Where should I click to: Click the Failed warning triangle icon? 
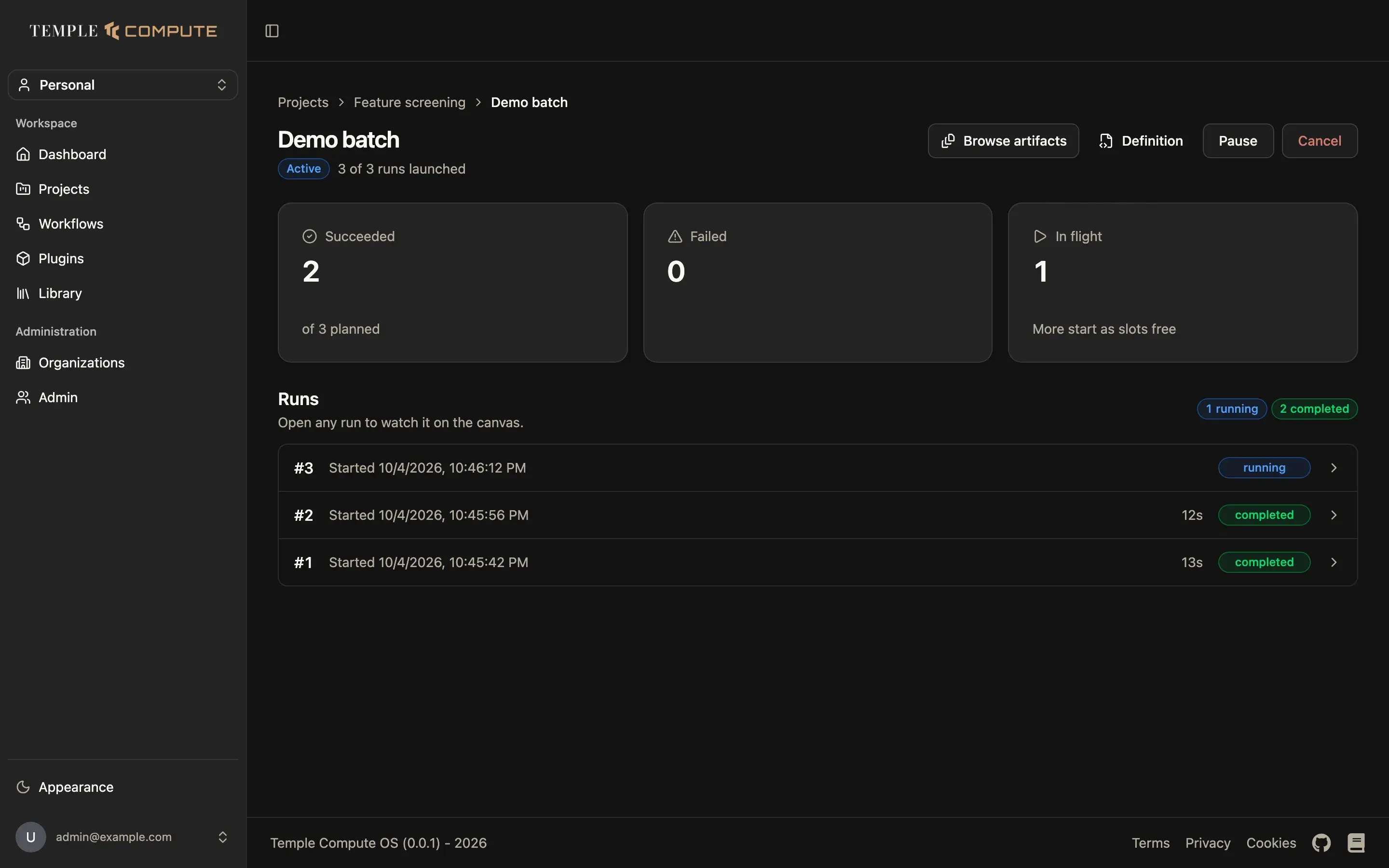(675, 236)
